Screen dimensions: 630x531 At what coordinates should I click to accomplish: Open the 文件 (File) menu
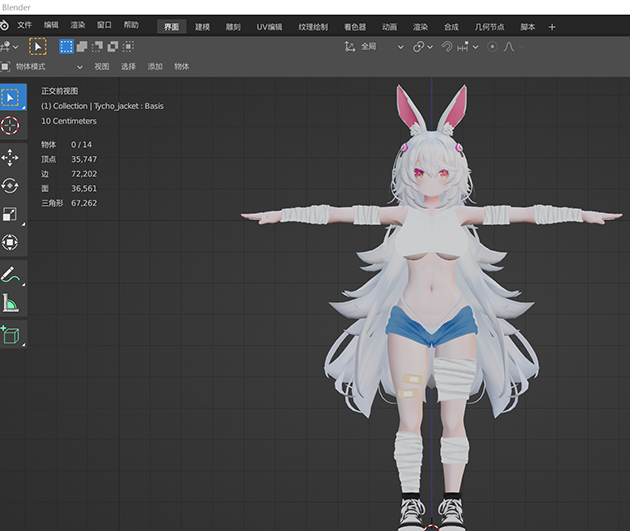(25, 25)
